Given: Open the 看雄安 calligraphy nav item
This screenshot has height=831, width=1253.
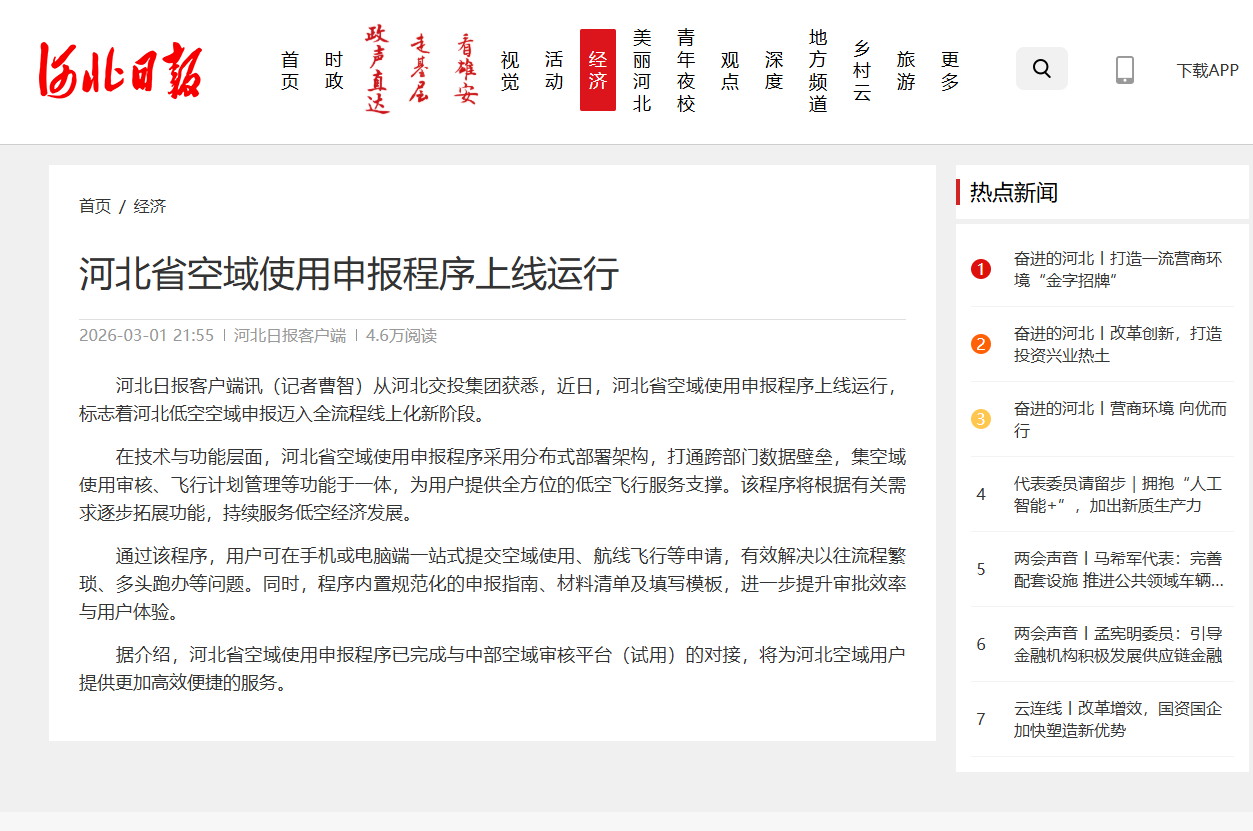Looking at the screenshot, I should [466, 70].
